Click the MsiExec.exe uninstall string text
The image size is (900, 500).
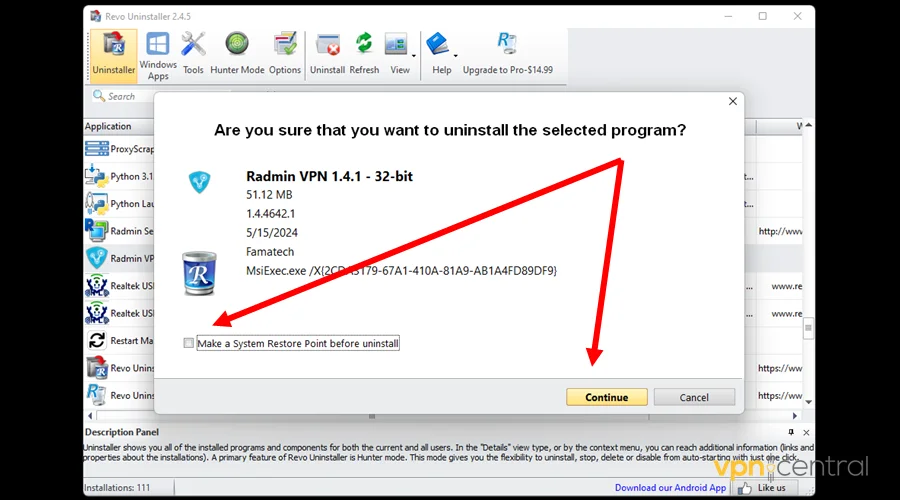click(401, 270)
